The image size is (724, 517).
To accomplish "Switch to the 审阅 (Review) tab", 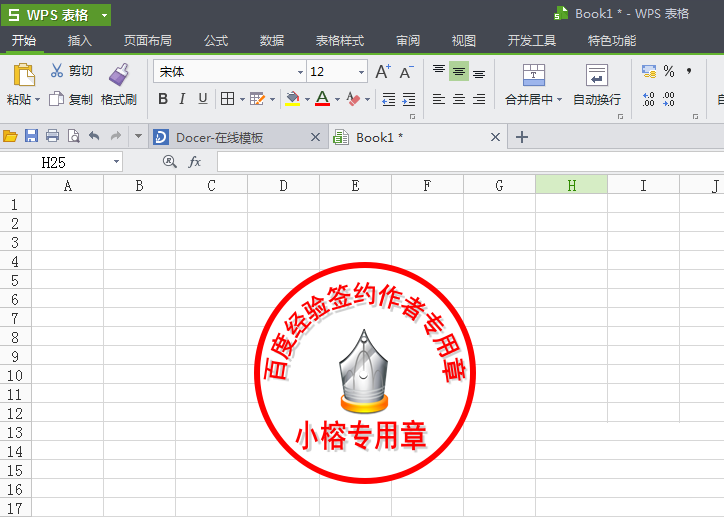I will point(408,41).
